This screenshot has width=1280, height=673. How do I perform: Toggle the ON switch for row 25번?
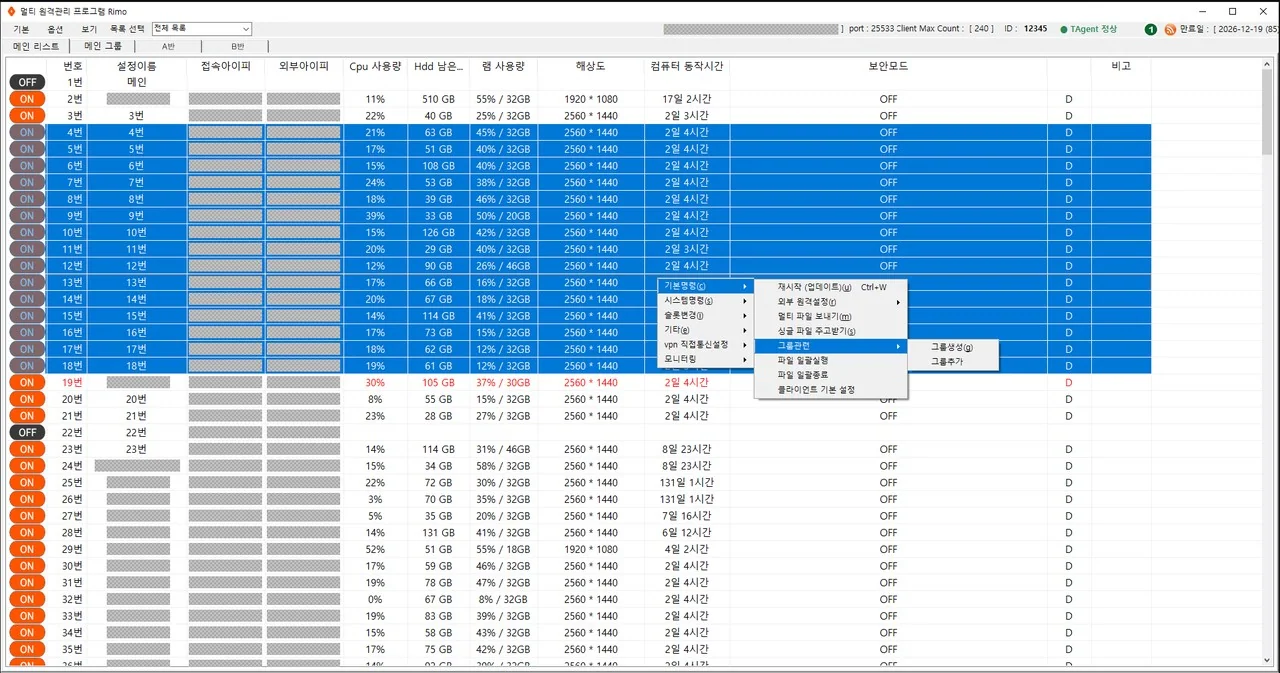click(27, 482)
